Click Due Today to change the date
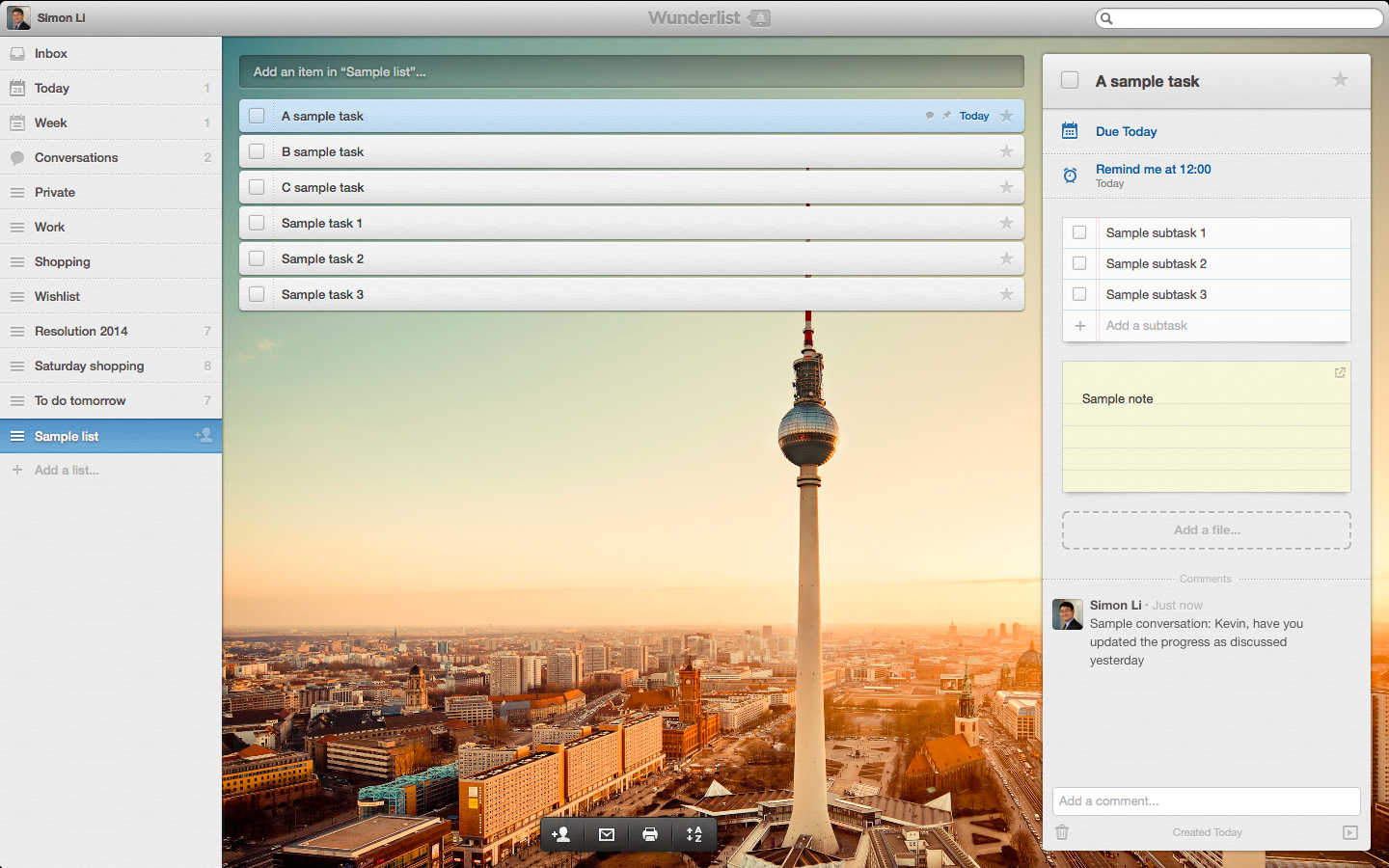This screenshot has width=1389, height=868. click(x=1126, y=131)
